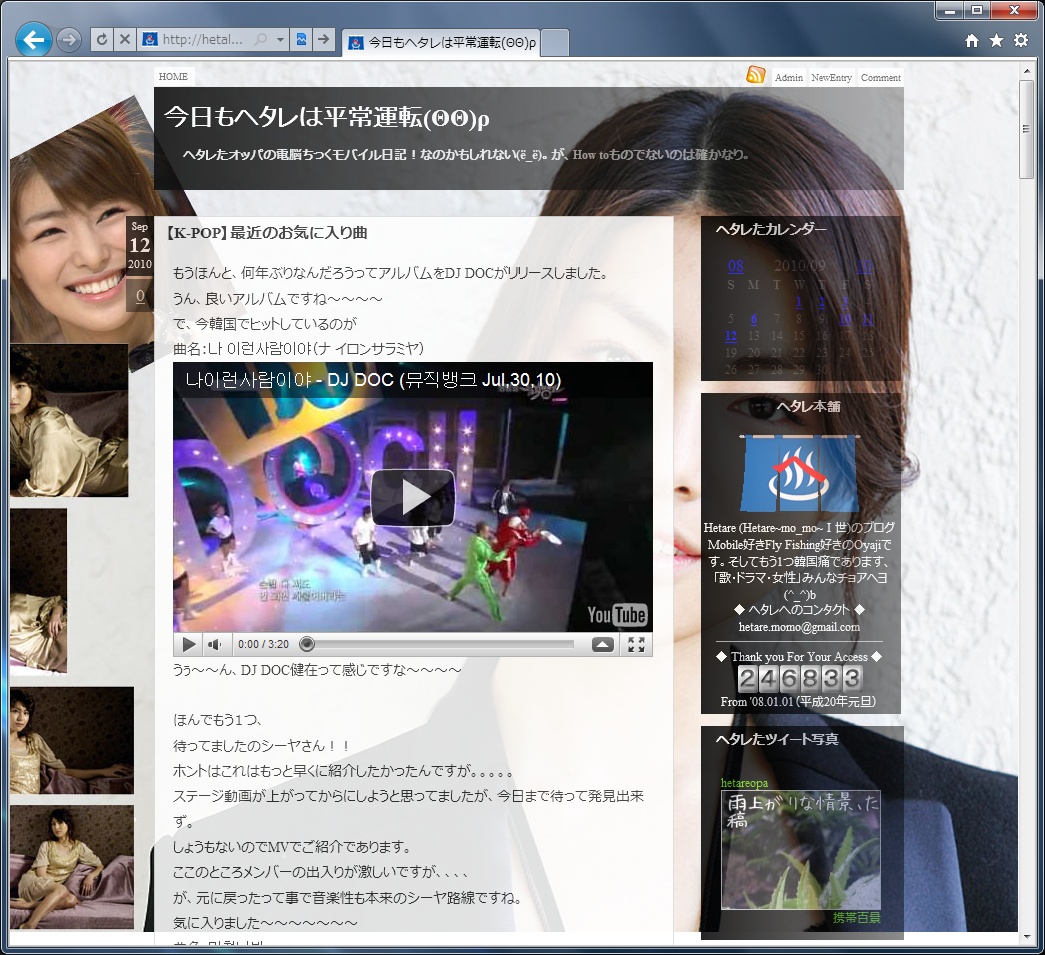
Task: Click the small play button in the video controls
Action: tap(189, 644)
